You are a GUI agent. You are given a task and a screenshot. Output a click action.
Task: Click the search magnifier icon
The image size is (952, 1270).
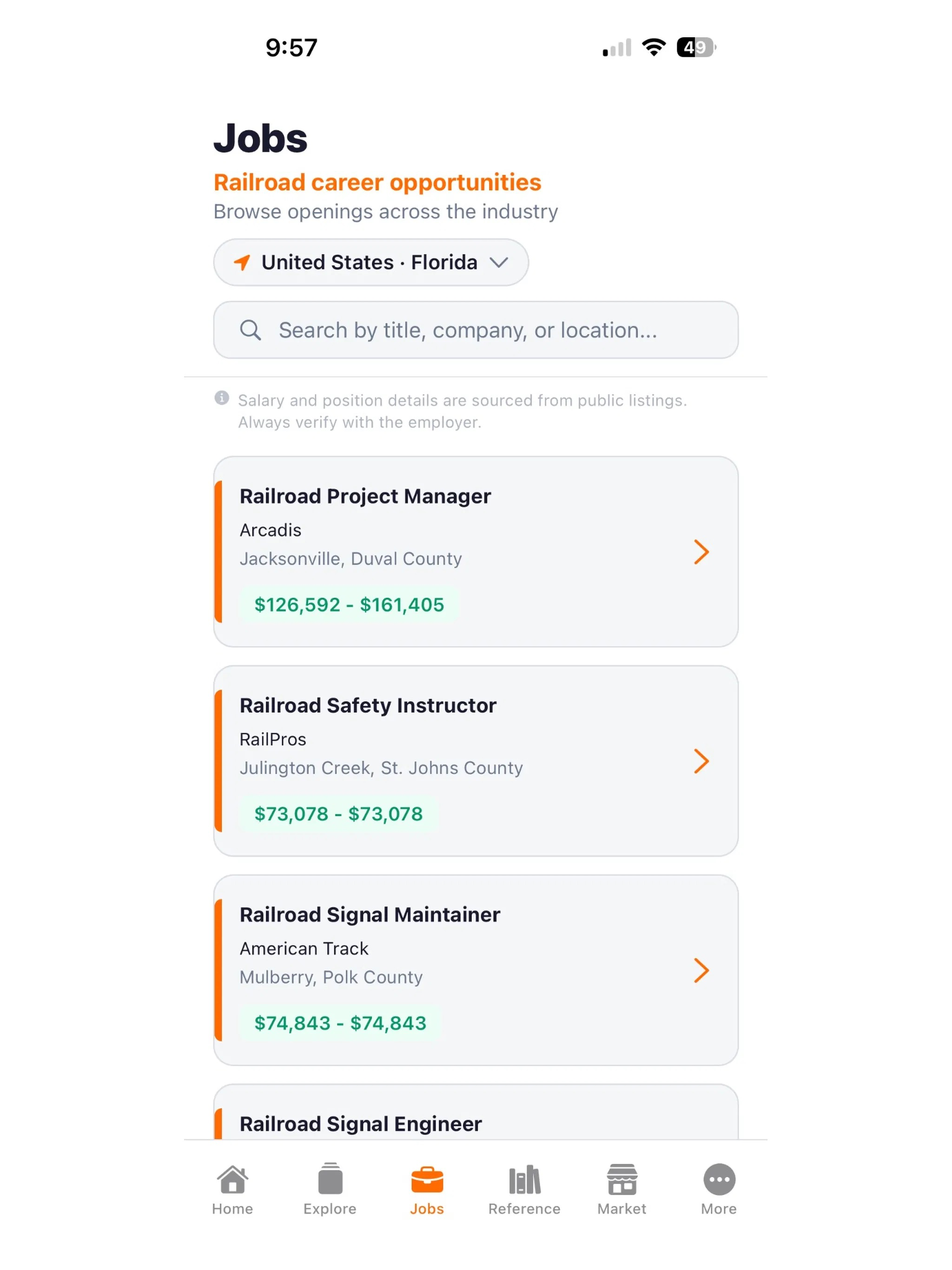[251, 330]
